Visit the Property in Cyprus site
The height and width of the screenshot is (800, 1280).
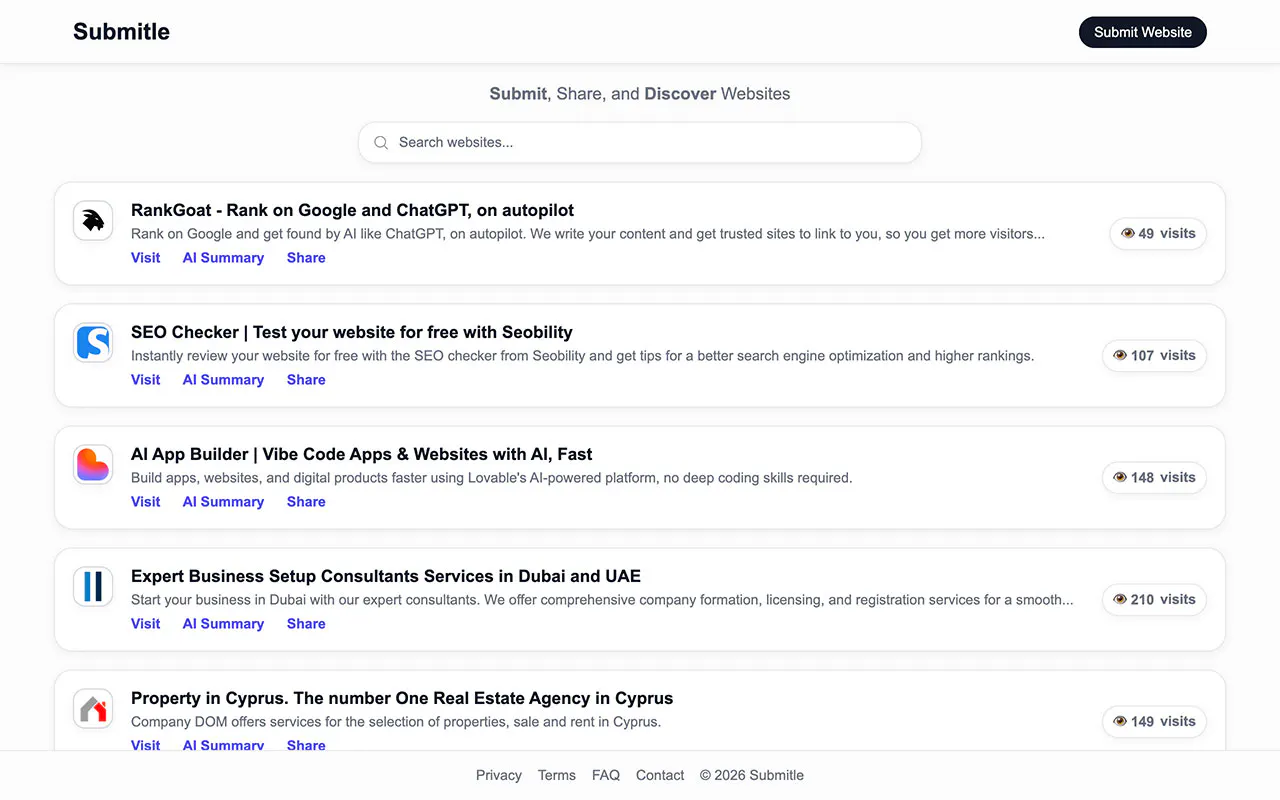(145, 745)
